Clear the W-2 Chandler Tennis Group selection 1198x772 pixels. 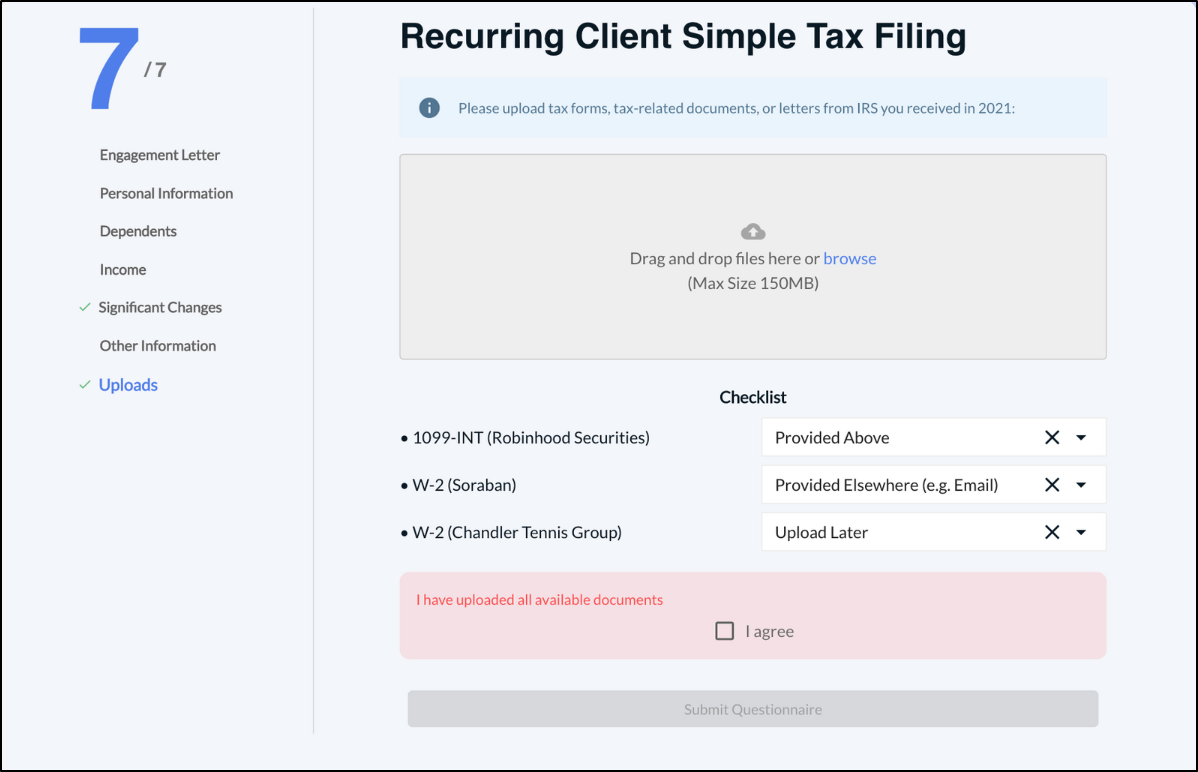[x=1052, y=532]
